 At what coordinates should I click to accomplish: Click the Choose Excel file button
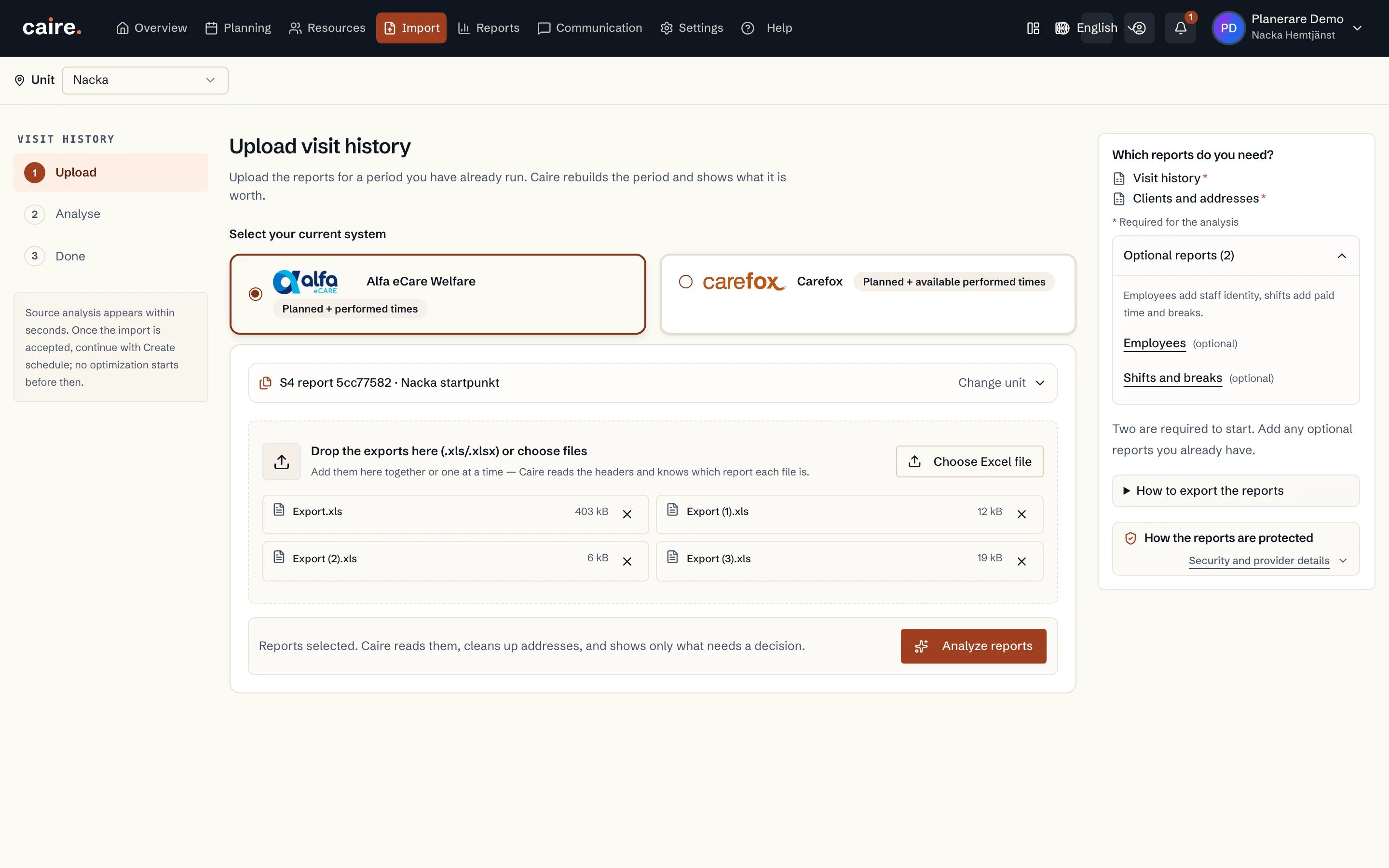[969, 461]
